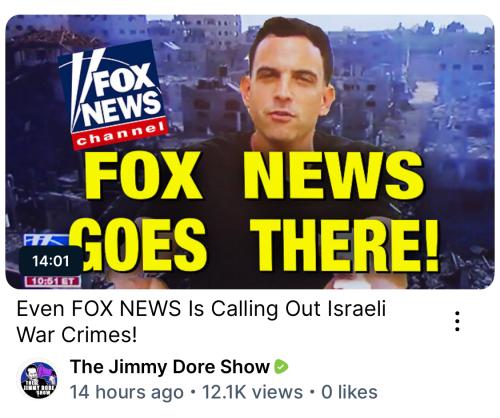
Task: Click the 14:01 video duration badge
Action: (x=51, y=261)
